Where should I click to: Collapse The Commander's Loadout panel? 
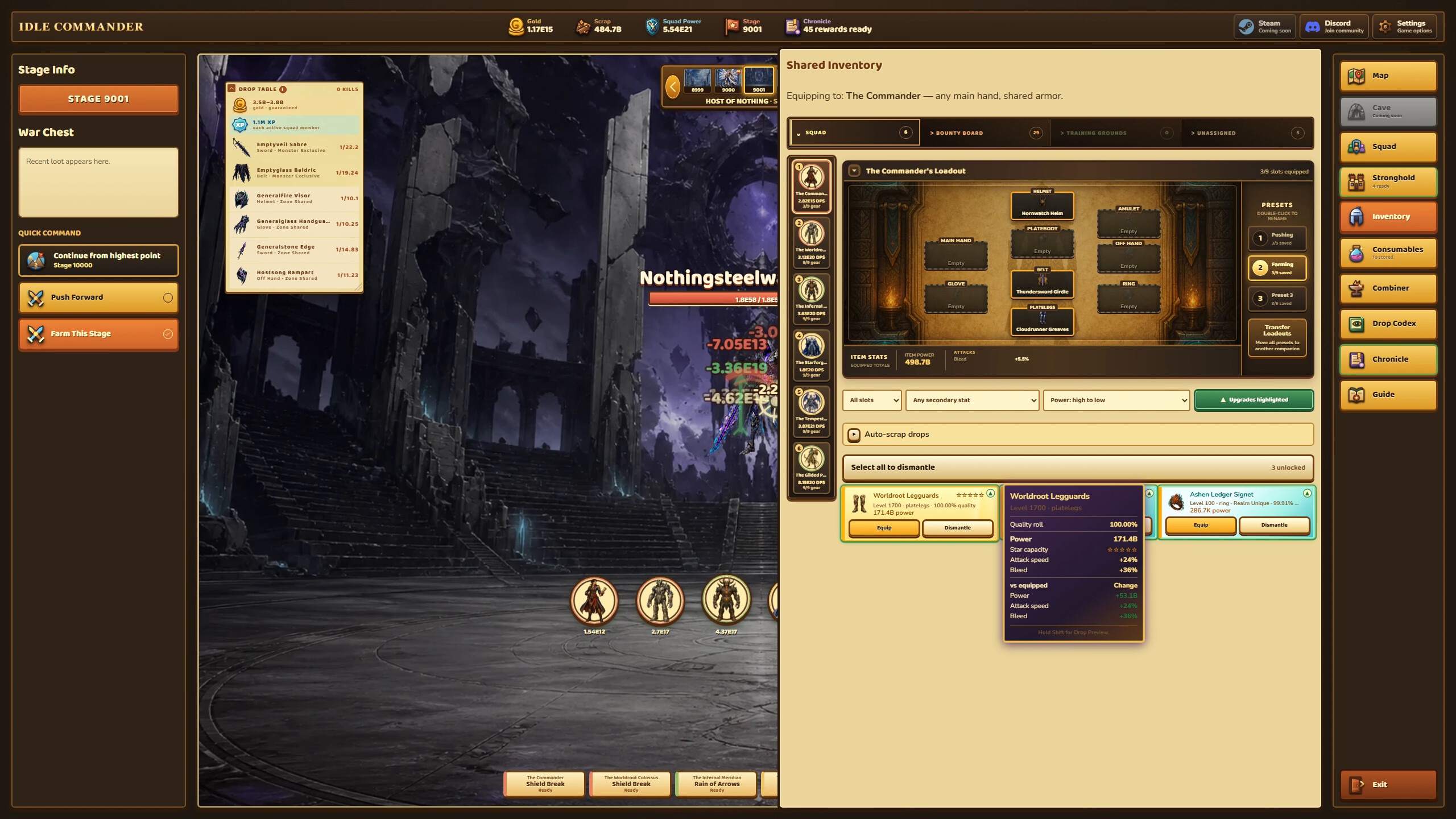coord(854,171)
